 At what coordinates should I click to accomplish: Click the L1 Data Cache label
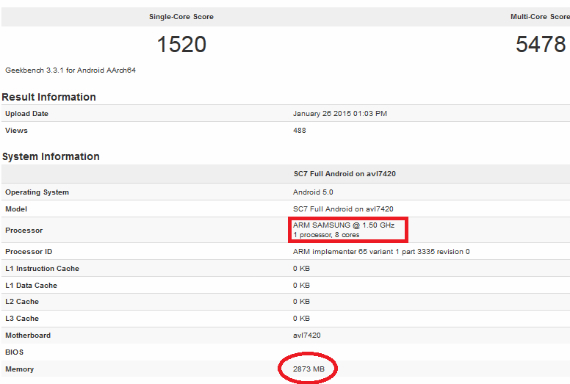click(x=31, y=285)
